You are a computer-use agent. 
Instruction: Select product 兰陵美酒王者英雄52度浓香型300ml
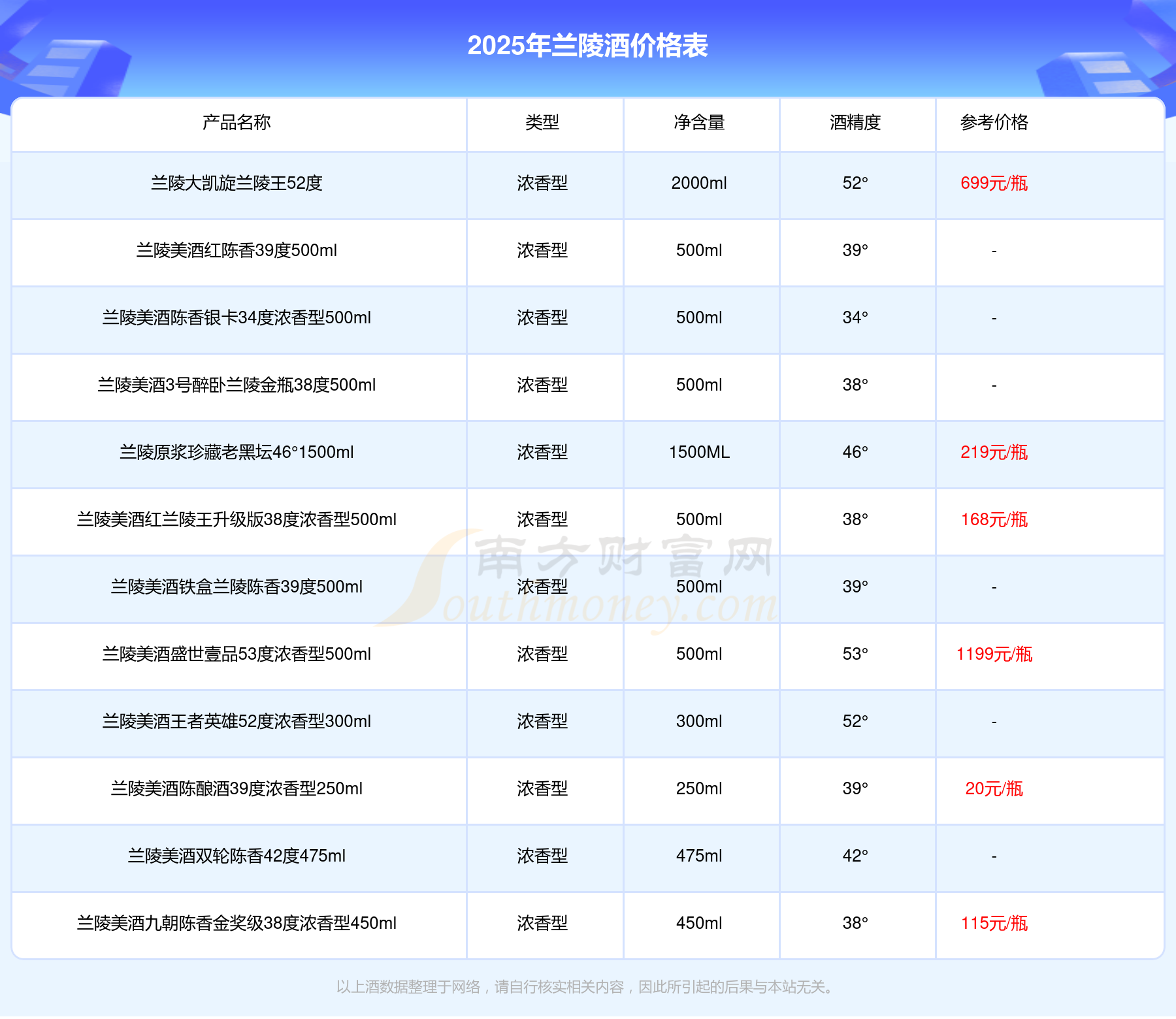237,721
